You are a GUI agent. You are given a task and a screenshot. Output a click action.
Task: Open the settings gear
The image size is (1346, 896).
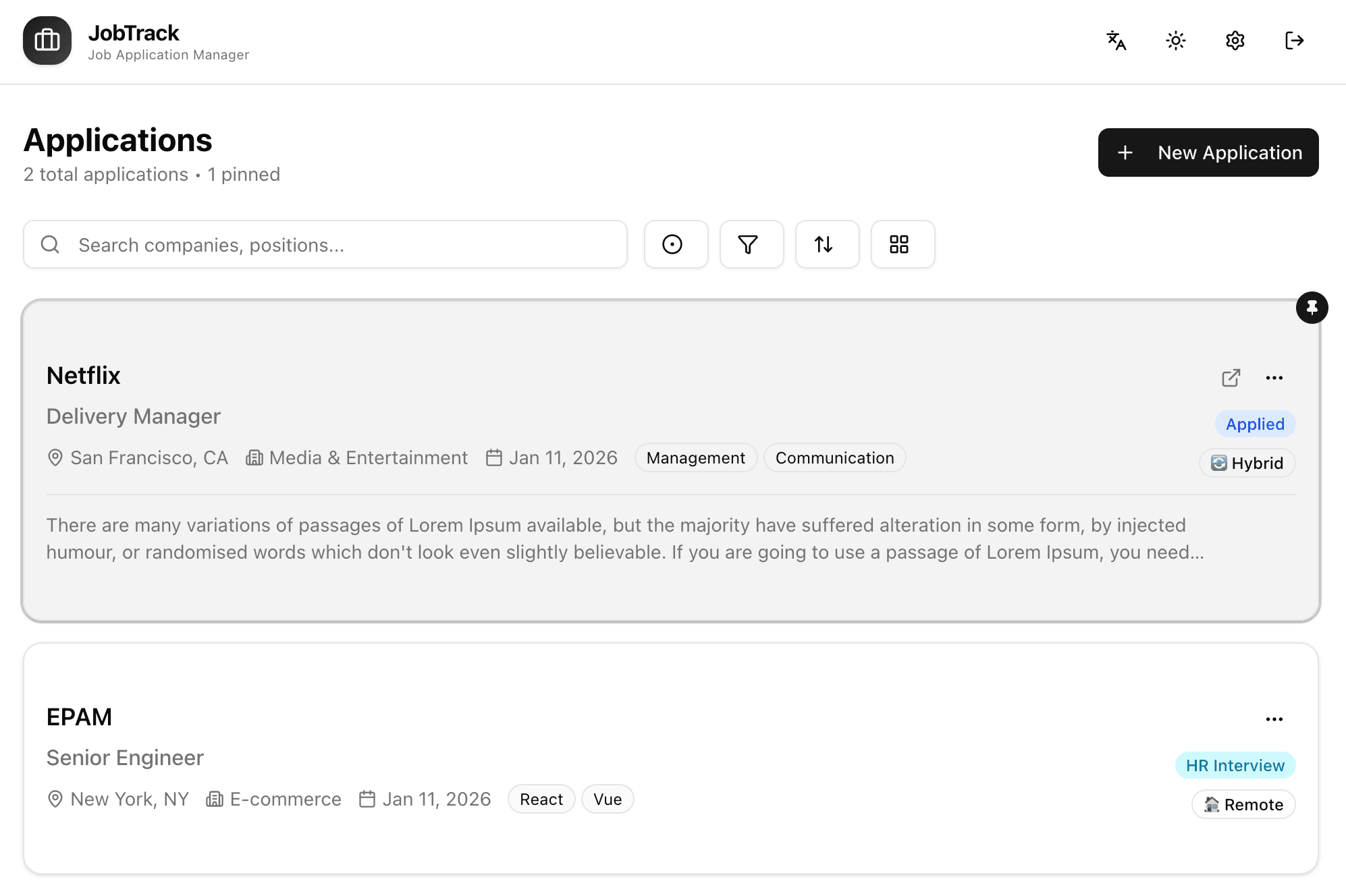pos(1235,40)
